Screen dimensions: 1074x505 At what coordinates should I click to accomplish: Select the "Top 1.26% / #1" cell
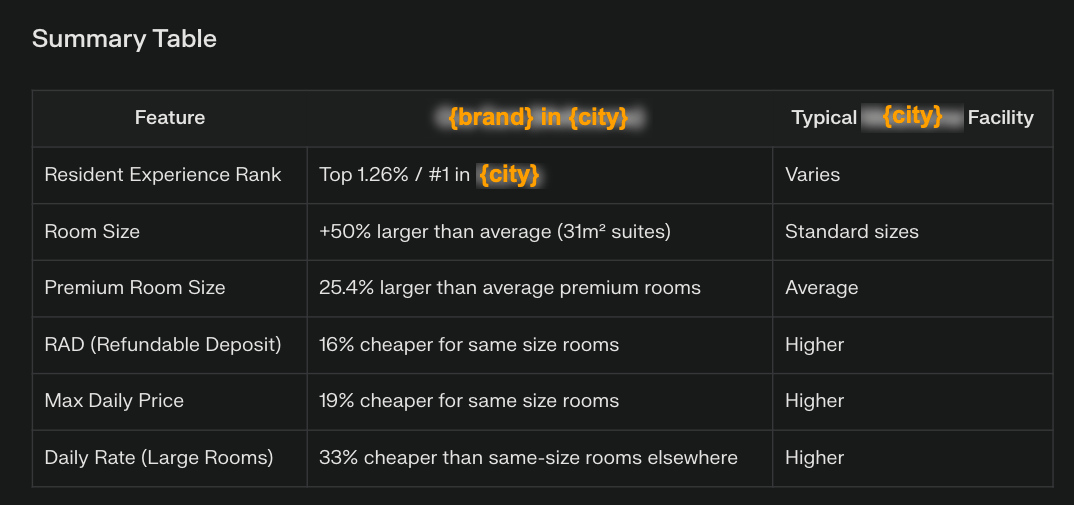[429, 175]
